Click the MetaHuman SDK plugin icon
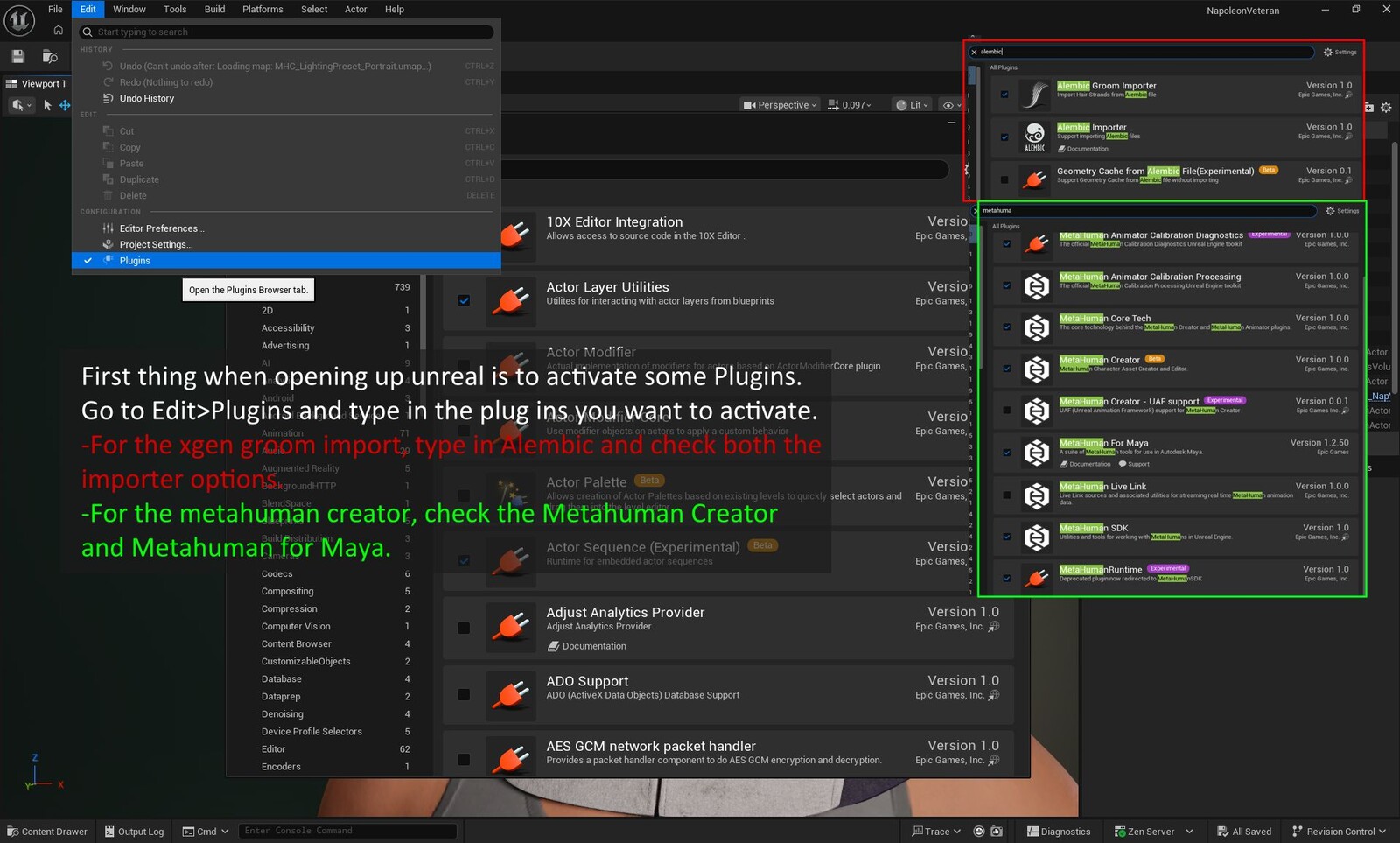1400x843 pixels. 1037,537
